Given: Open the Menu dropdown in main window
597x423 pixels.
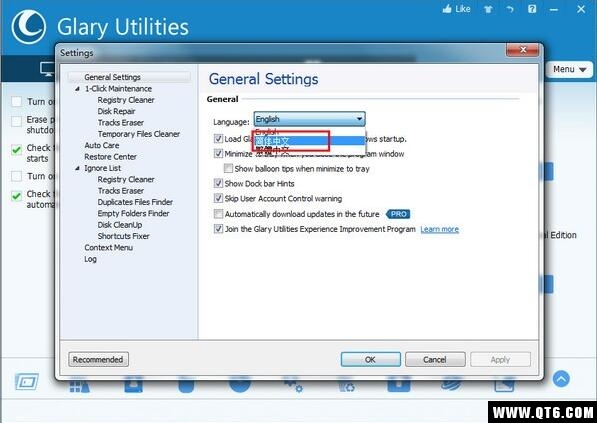Looking at the screenshot, I should (569, 69).
